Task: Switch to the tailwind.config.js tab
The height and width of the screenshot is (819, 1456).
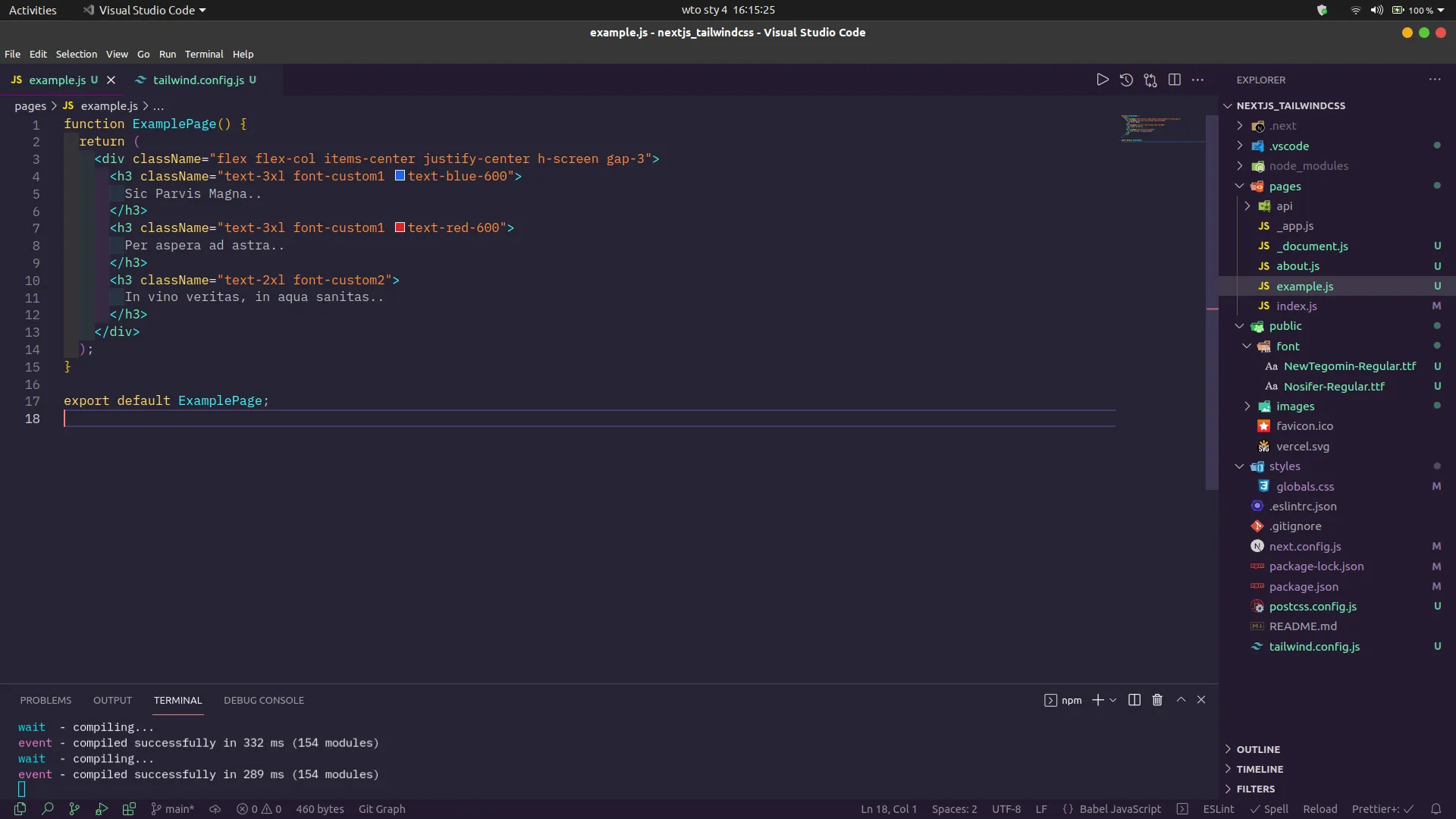Action: click(x=198, y=80)
